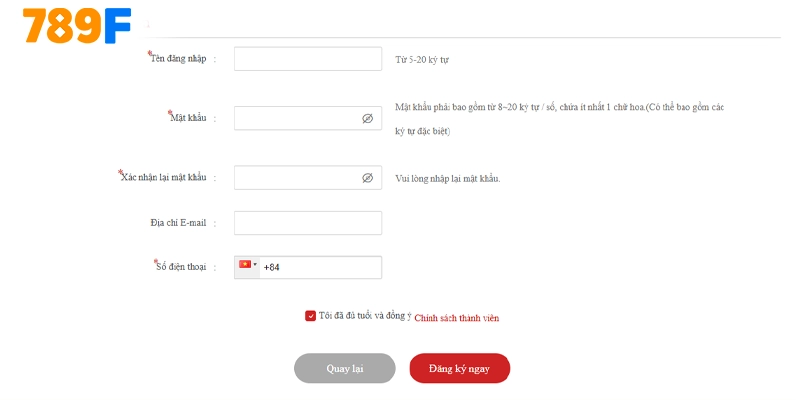Click the 789F logo
Screen dimensions: 800x400
point(77,26)
